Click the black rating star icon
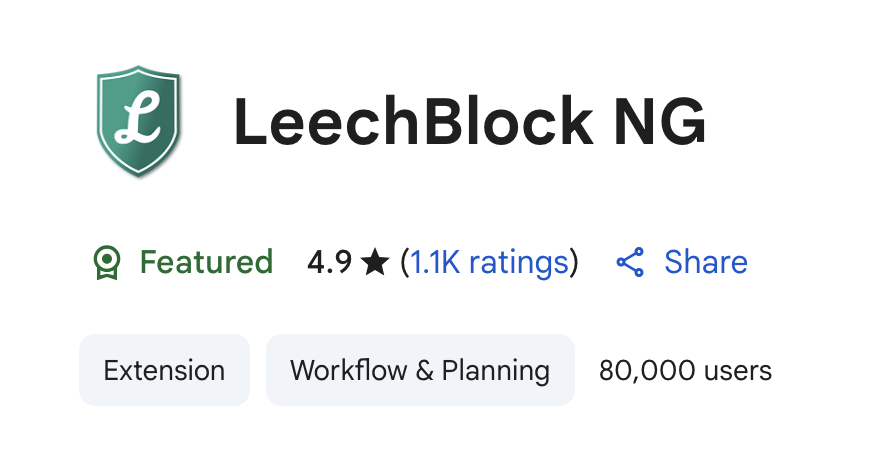 [375, 263]
